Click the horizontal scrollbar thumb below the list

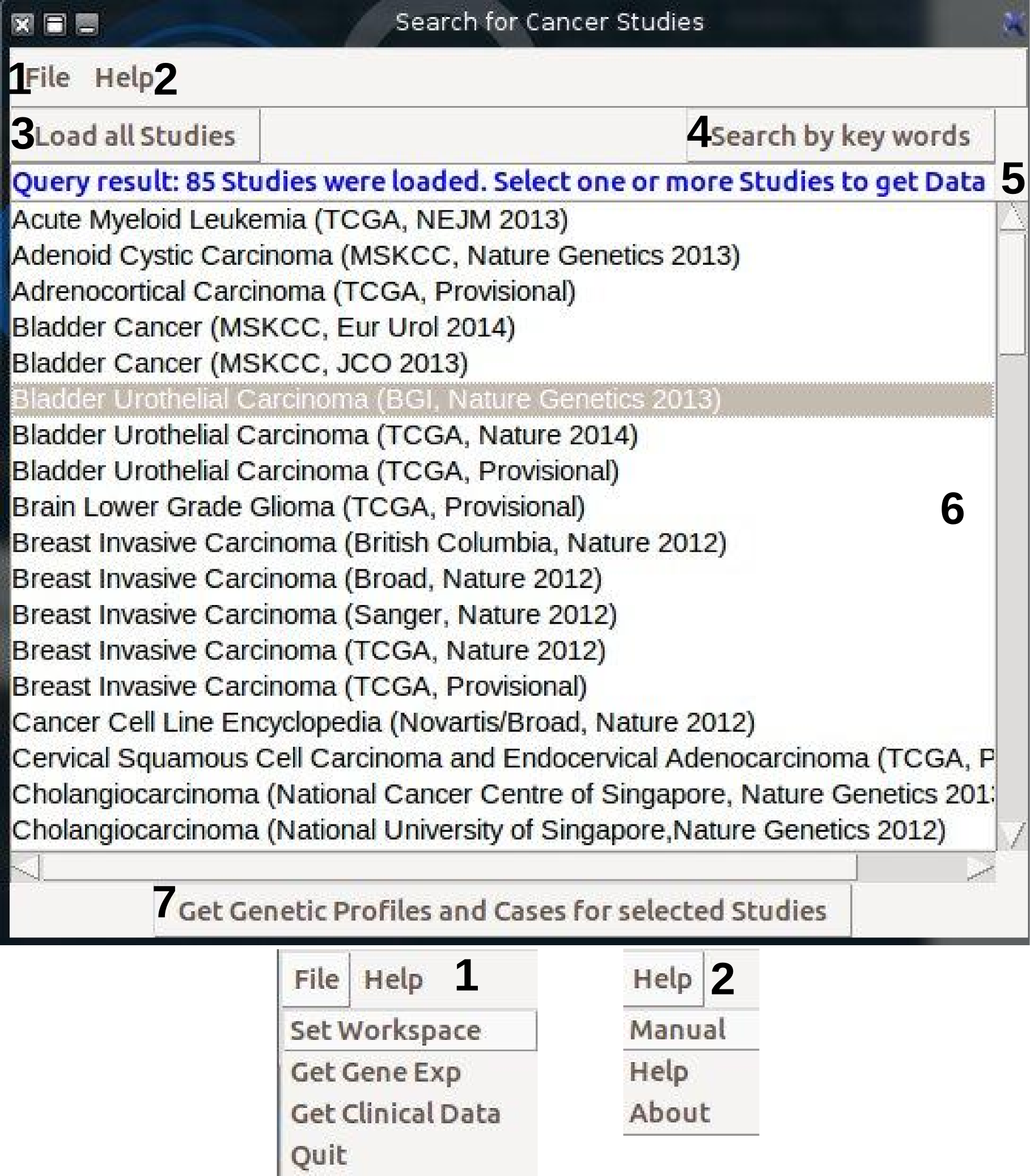coord(448,867)
